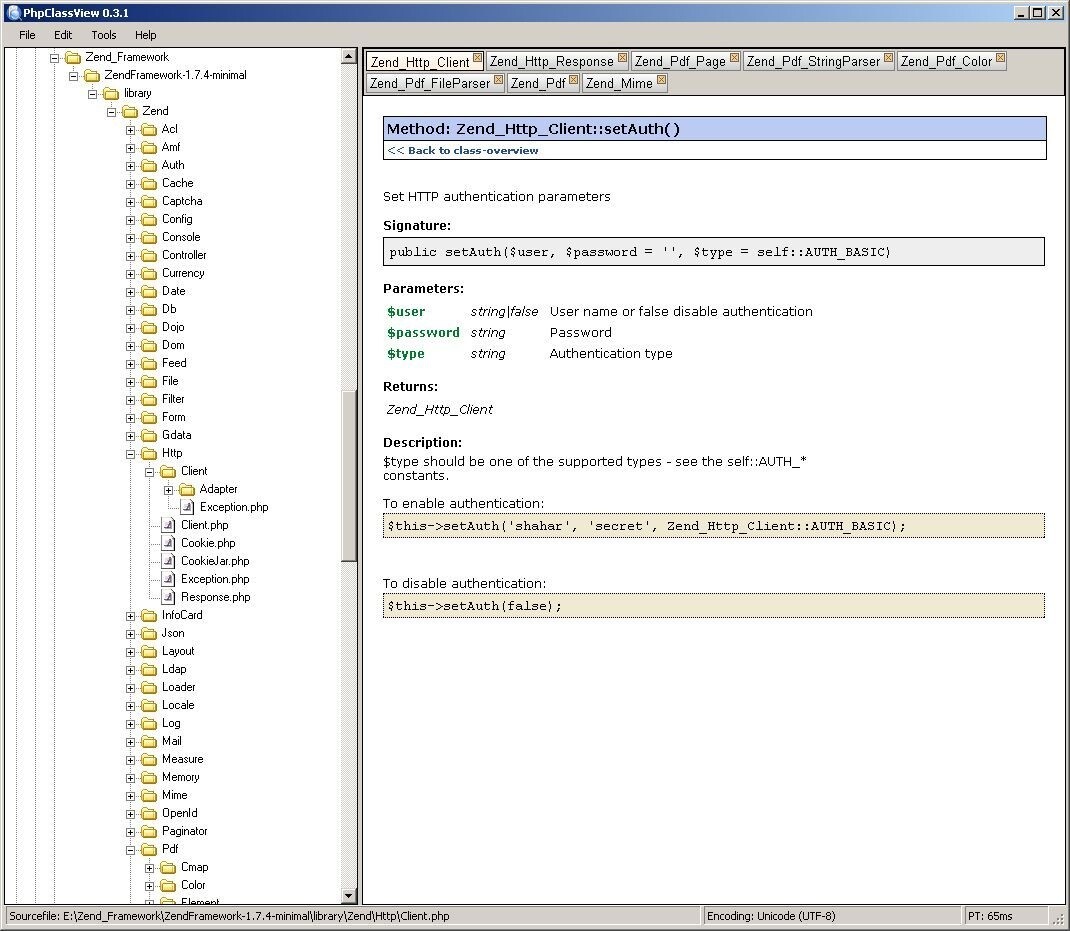Expand the InfoCard tree node

132,615
